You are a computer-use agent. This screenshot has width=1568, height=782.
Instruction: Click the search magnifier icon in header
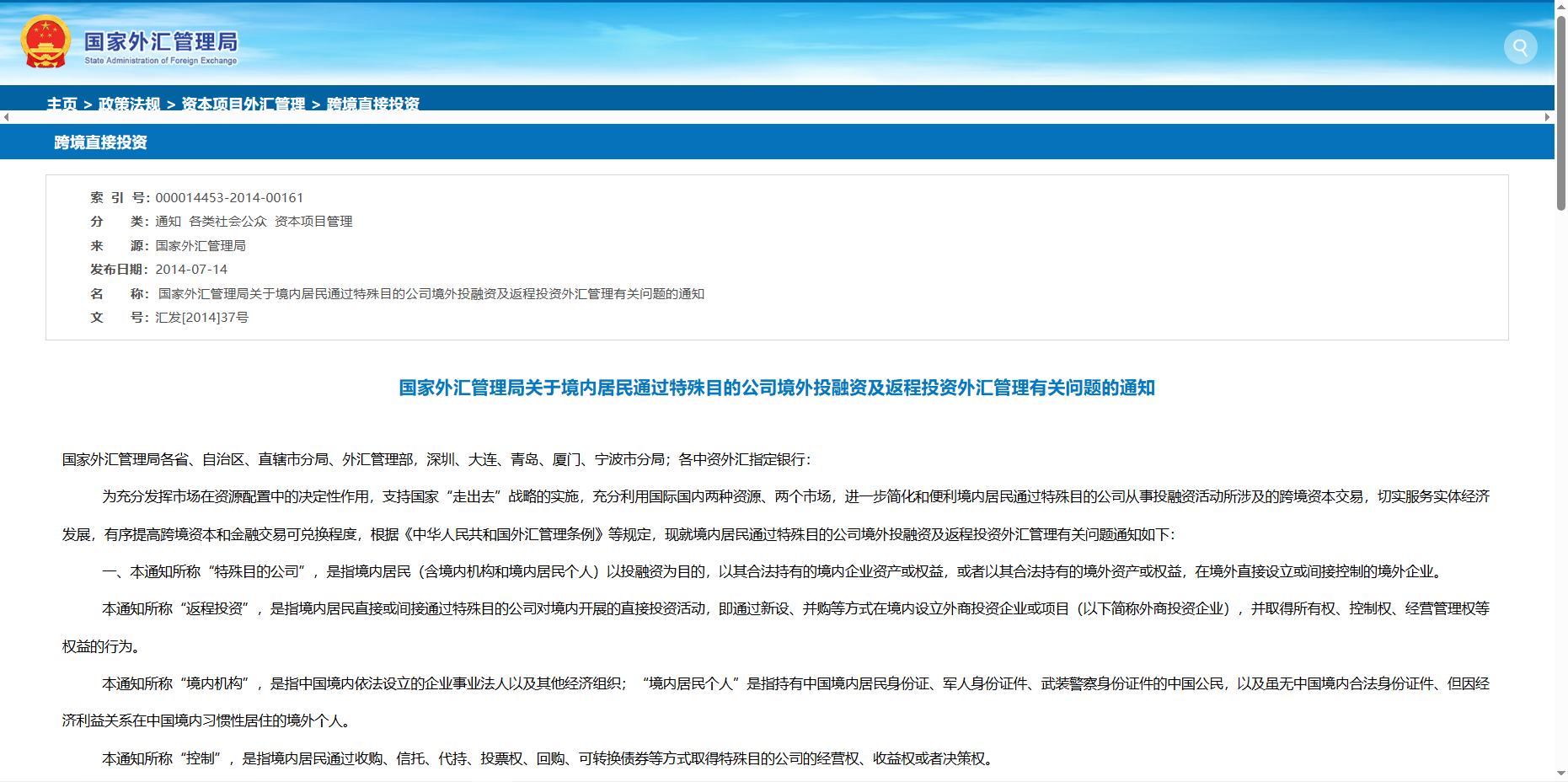1520,47
